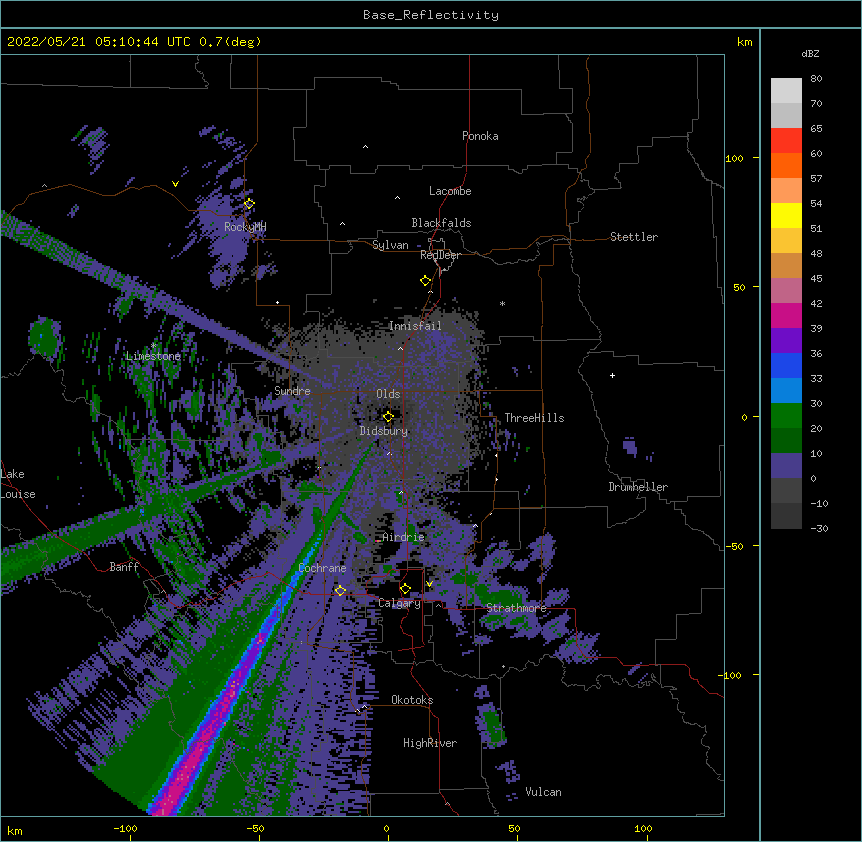Pick the slate violet 0–10 dBZ swatch
This screenshot has width=862, height=842.
click(786, 466)
